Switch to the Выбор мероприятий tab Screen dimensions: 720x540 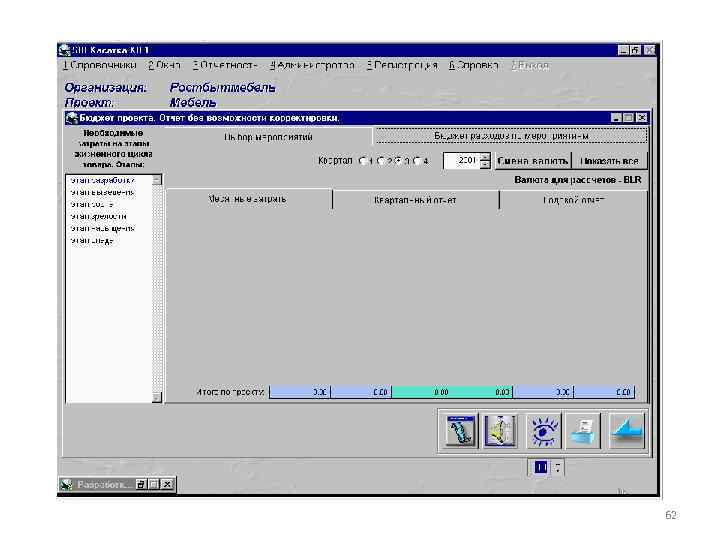point(268,137)
